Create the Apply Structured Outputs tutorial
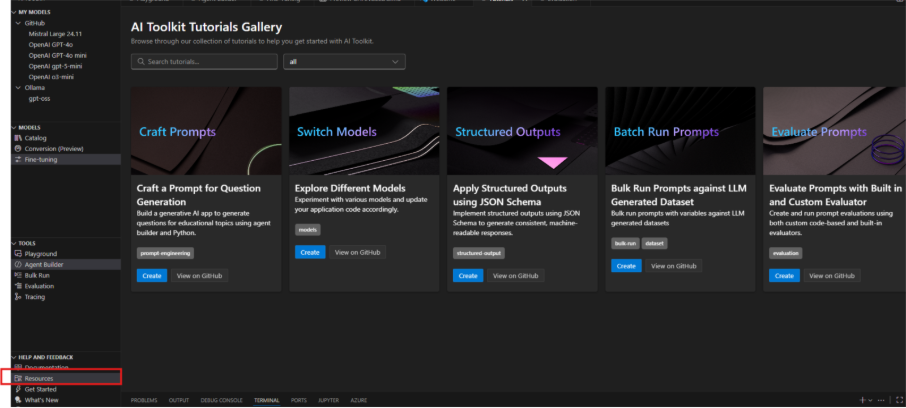This screenshot has width=906, height=408. tap(468, 276)
